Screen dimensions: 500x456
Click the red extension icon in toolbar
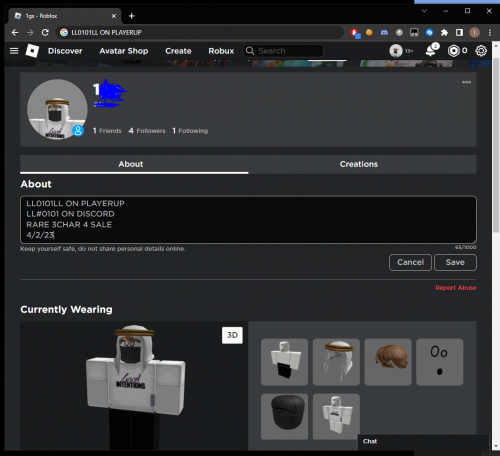click(x=355, y=33)
